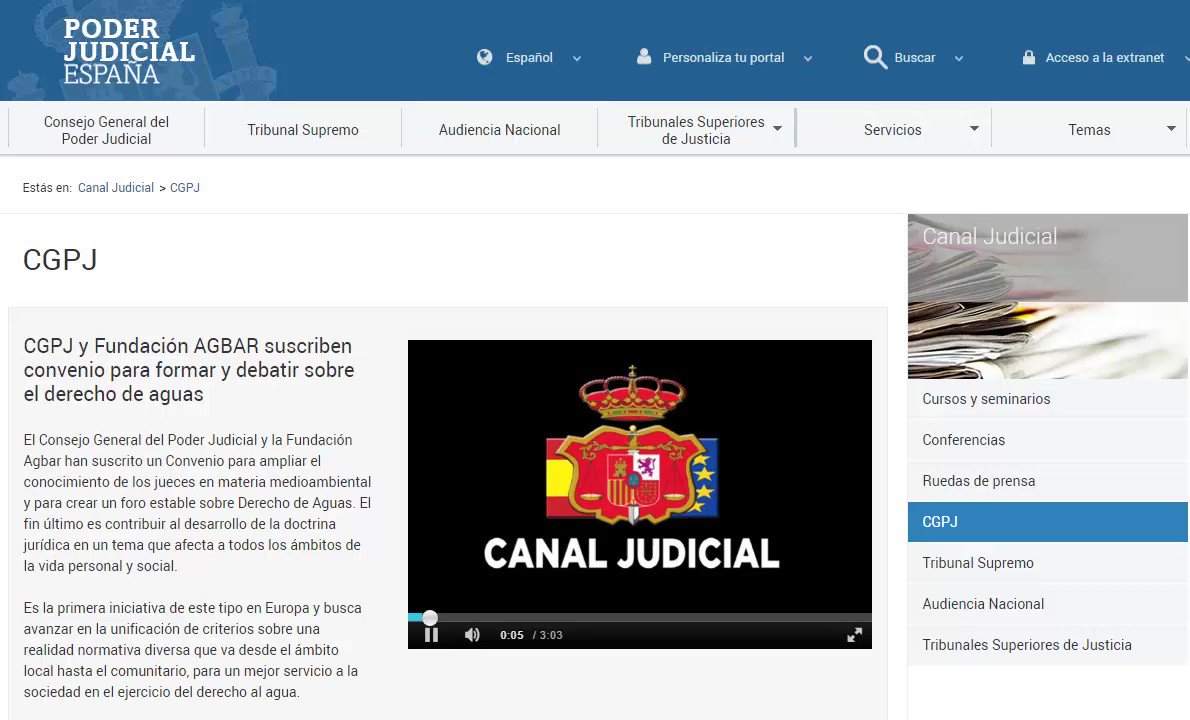Viewport: 1190px width, 720px height.
Task: Click the Poder Judicial España logo
Action: [x=129, y=51]
